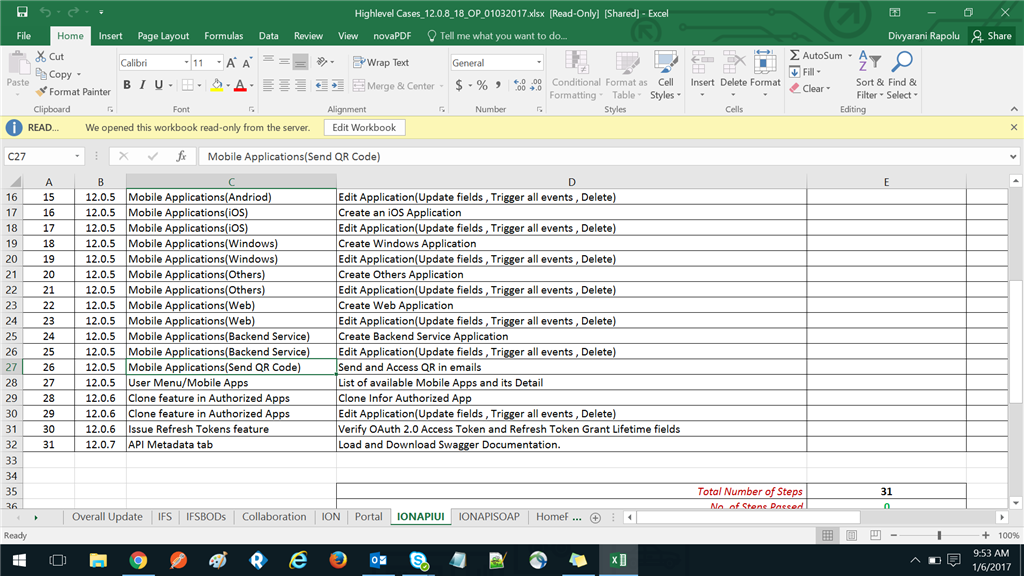Select the Format Painter brush
Screen dimensions: 1024x576
41,91
